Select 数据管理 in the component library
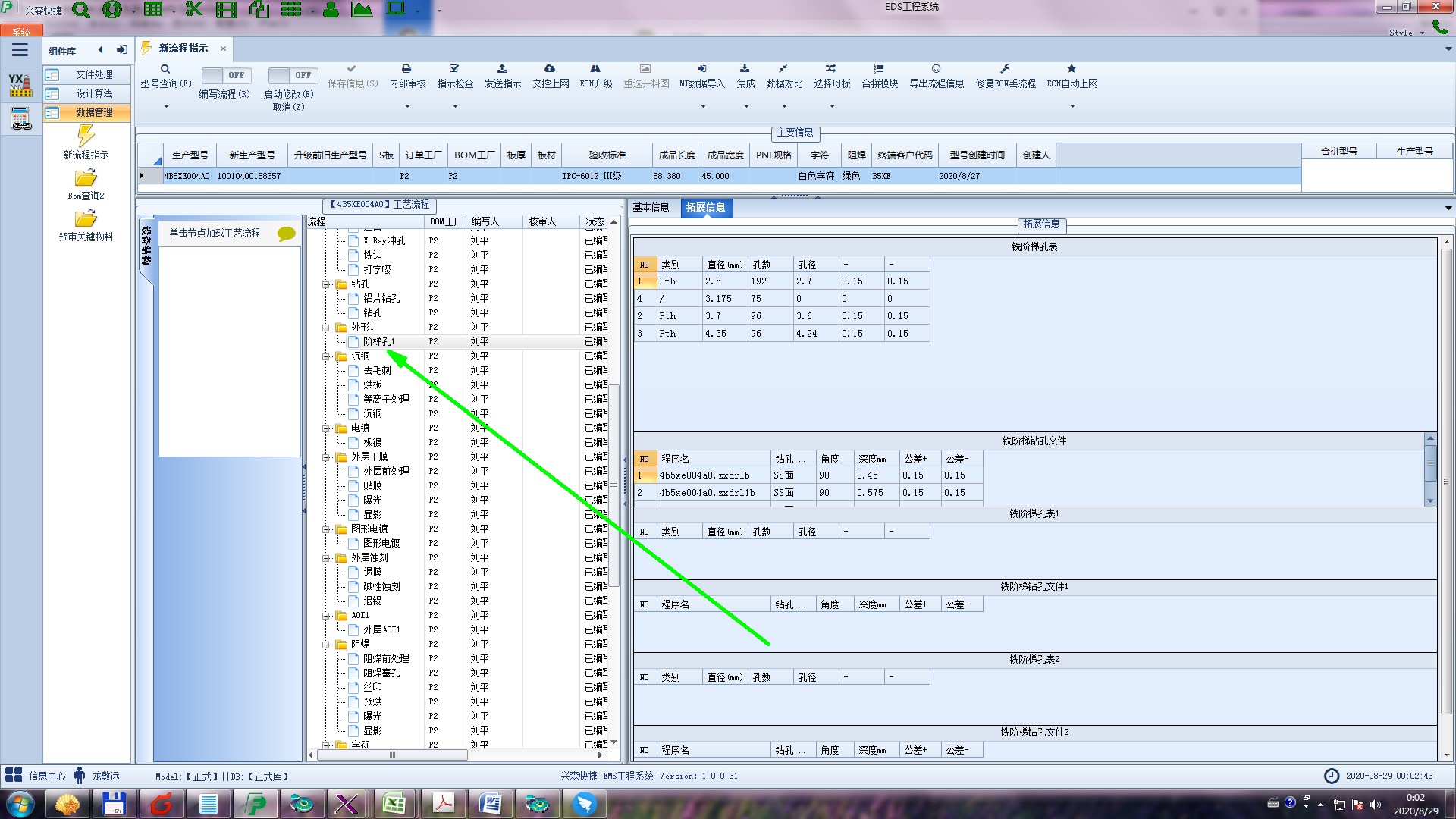 pos(93,112)
